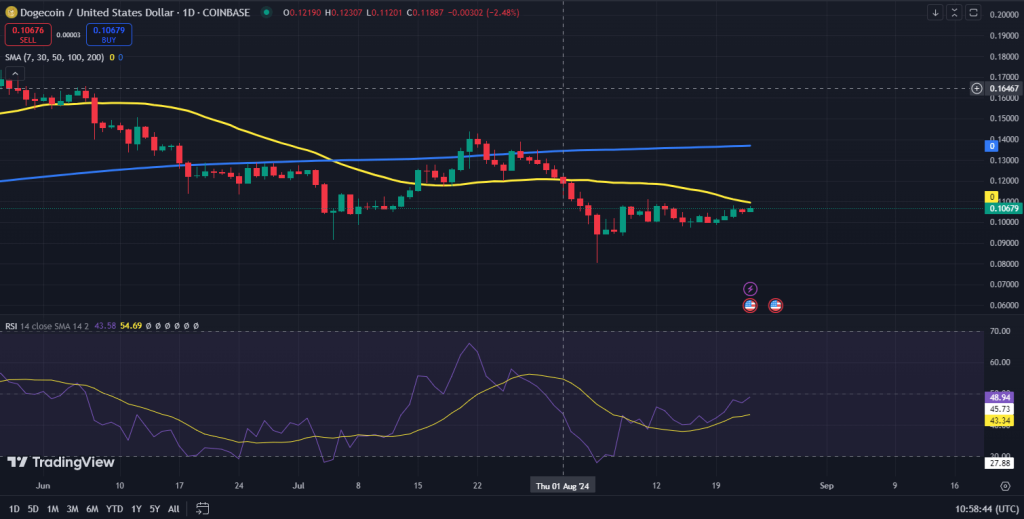
Task: Select the YTD time range
Action: click(114, 509)
